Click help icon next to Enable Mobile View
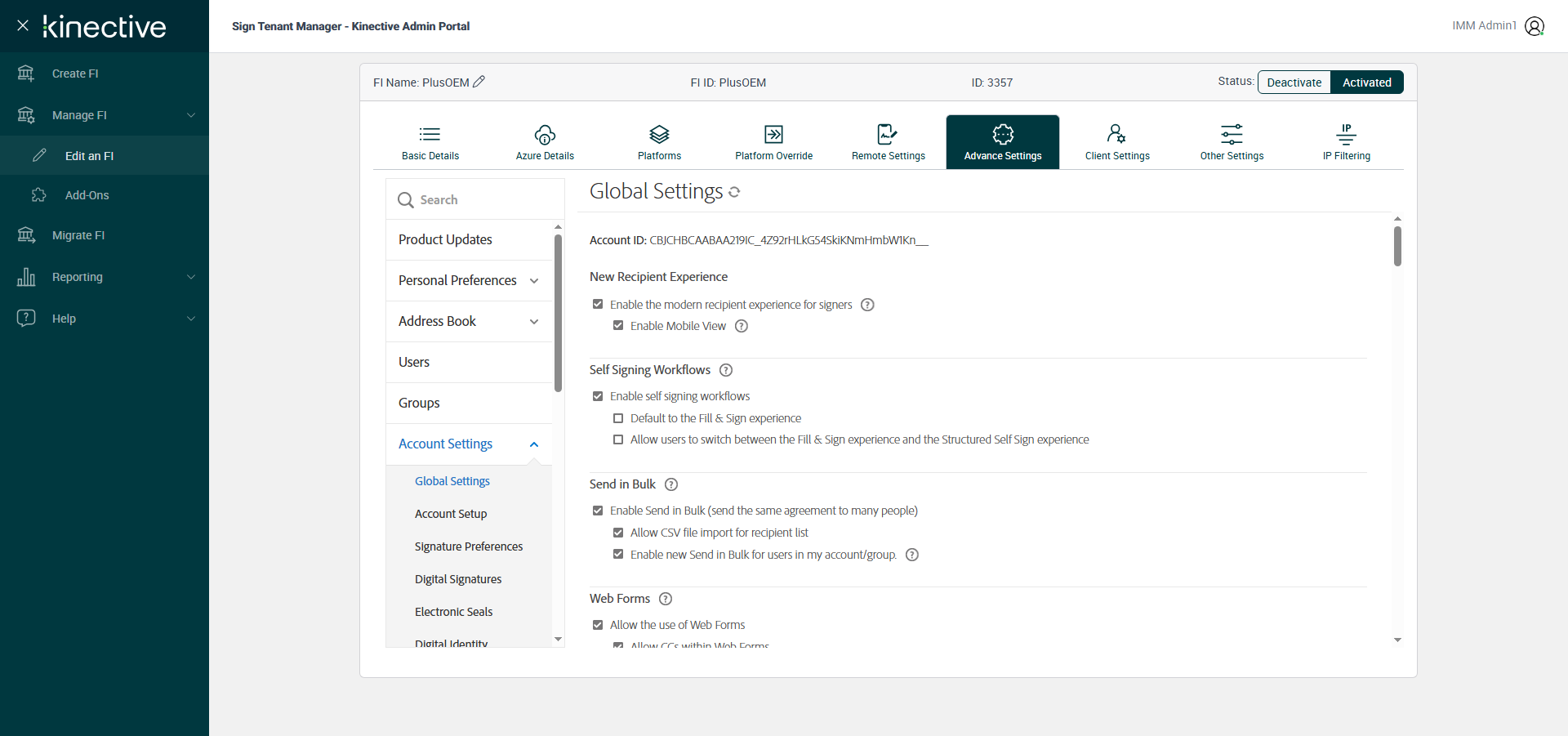This screenshot has width=1568, height=736. [742, 326]
